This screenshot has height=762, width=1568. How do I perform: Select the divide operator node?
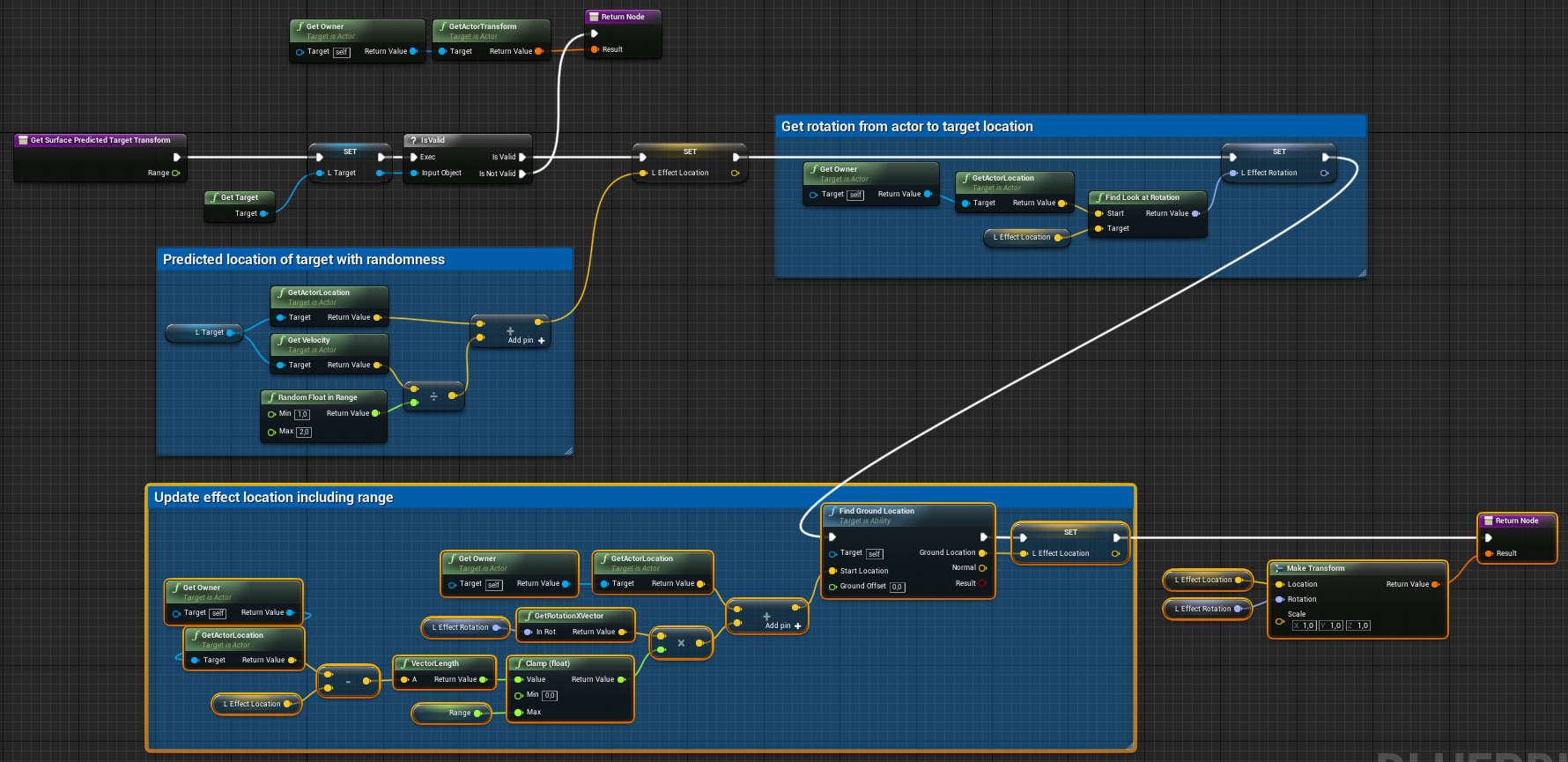point(433,396)
